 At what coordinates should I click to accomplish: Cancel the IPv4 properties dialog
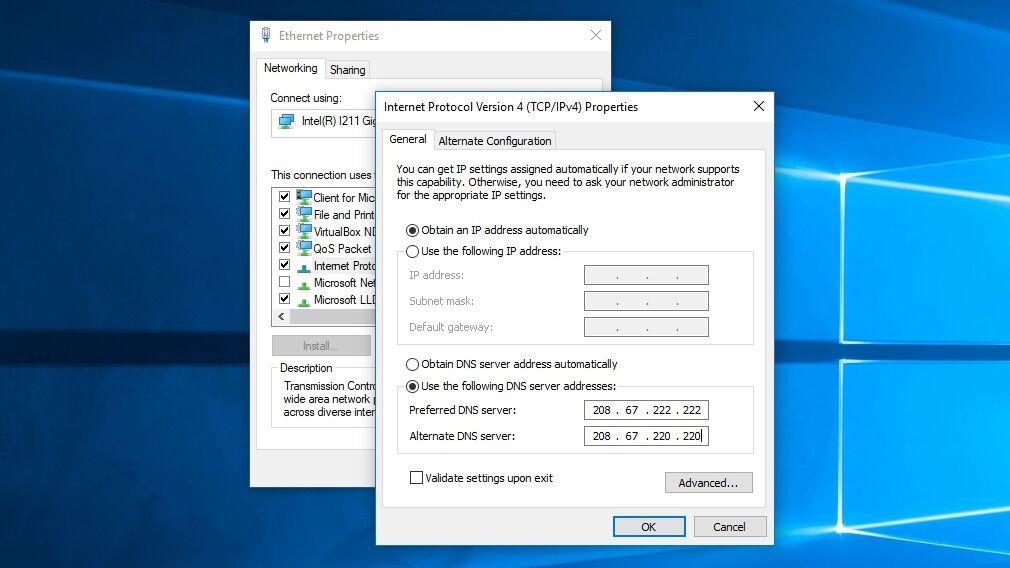coord(730,526)
